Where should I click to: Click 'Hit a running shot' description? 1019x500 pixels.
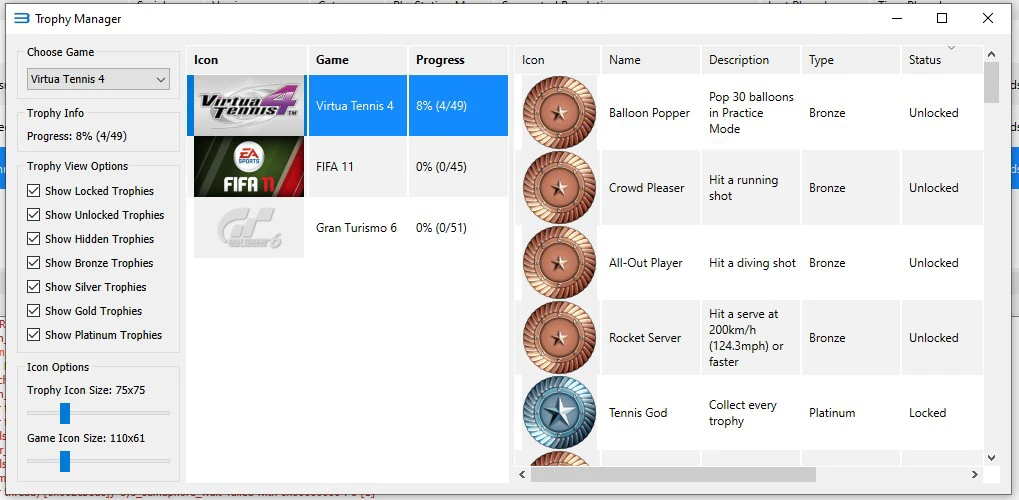tap(743, 188)
